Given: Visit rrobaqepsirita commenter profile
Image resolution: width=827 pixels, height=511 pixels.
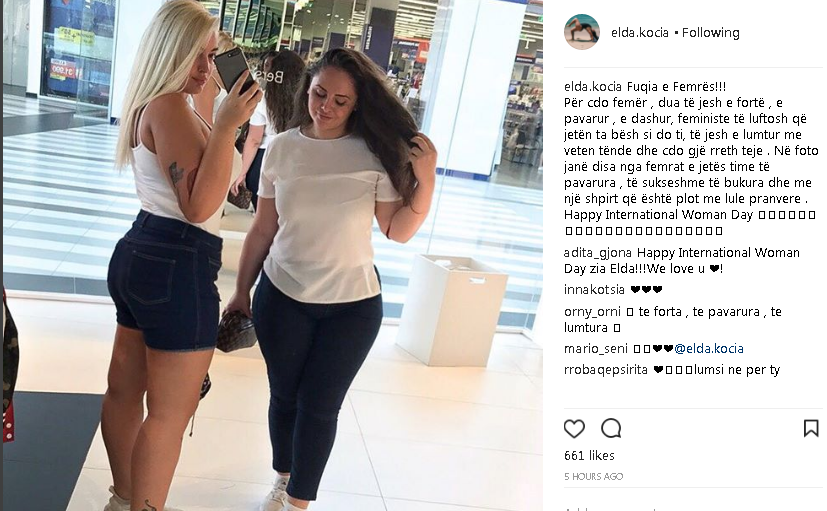Looking at the screenshot, I should 605,370.
